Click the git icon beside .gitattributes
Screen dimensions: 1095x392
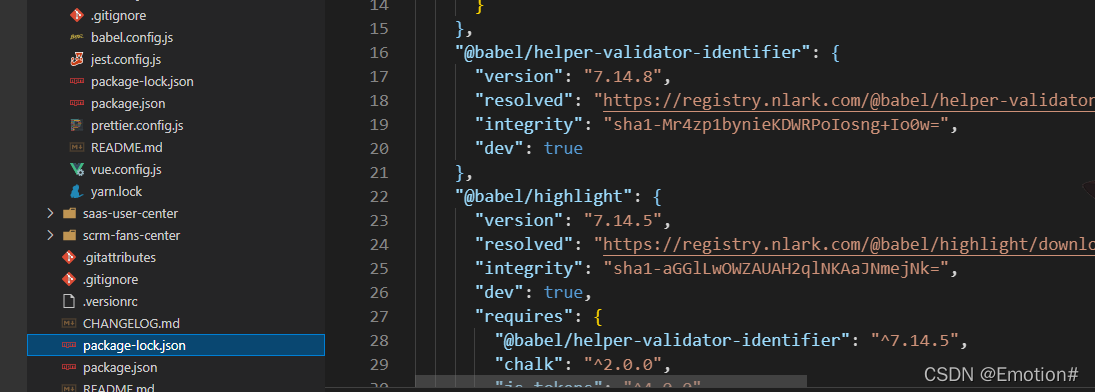68,257
